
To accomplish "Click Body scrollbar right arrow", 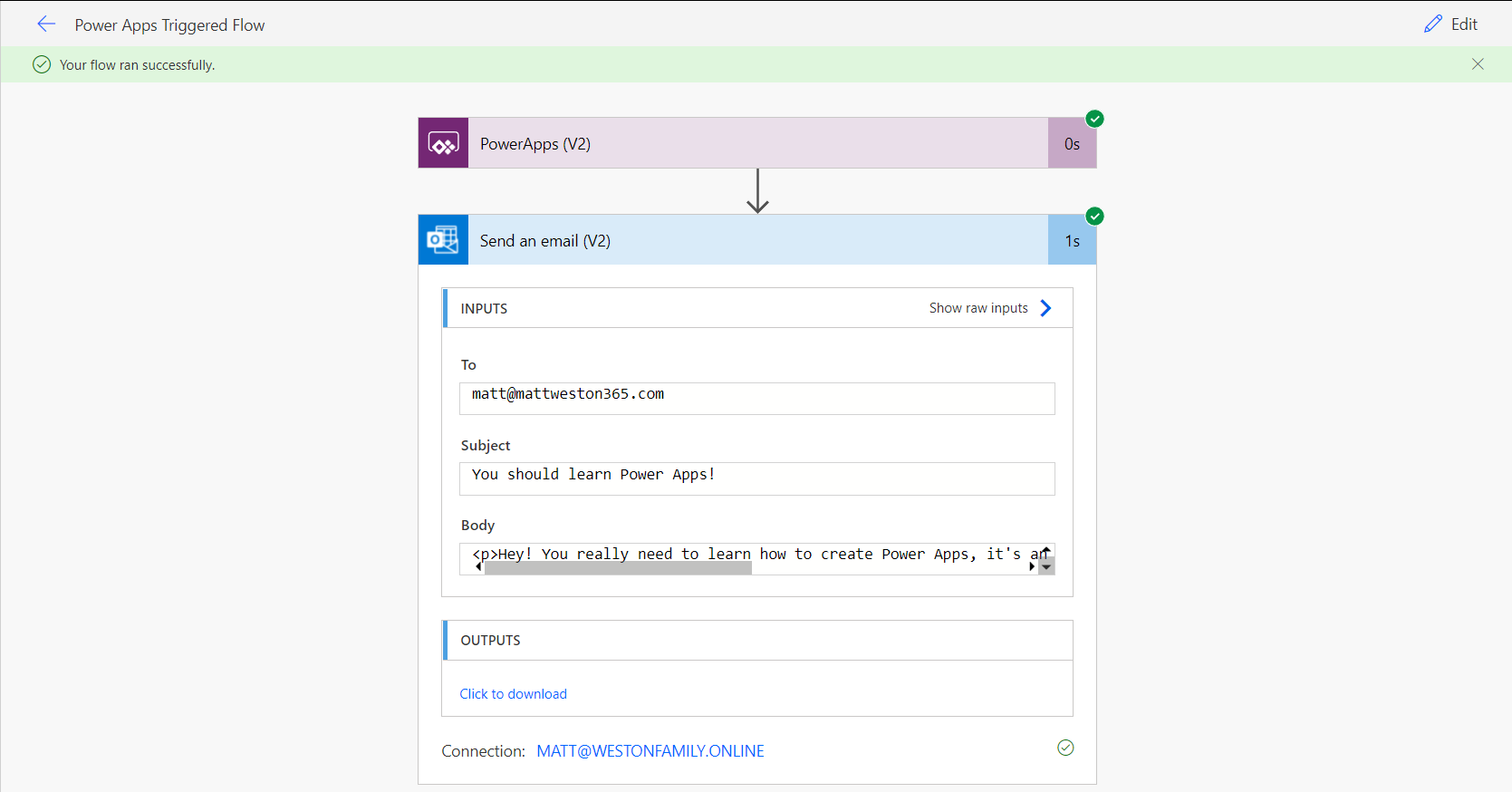I will [x=1032, y=566].
